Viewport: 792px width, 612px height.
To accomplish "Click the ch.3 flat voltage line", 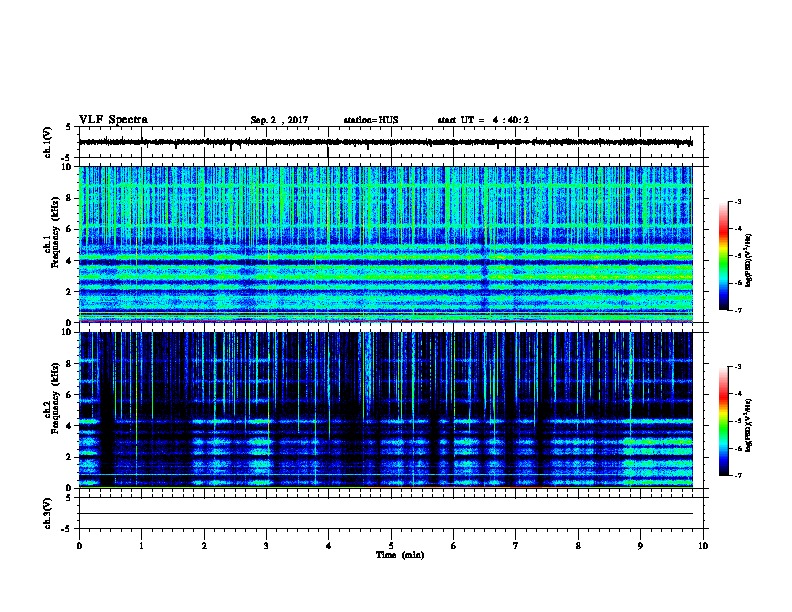I will [385, 514].
